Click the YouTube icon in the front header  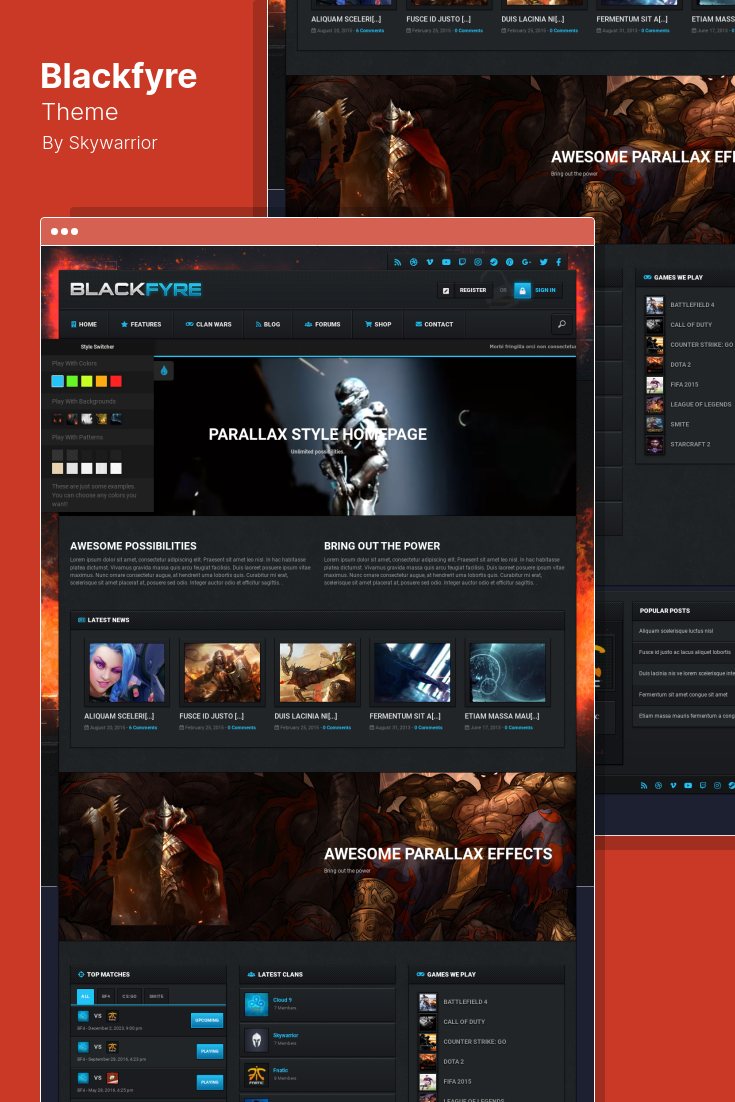pyautogui.click(x=446, y=262)
